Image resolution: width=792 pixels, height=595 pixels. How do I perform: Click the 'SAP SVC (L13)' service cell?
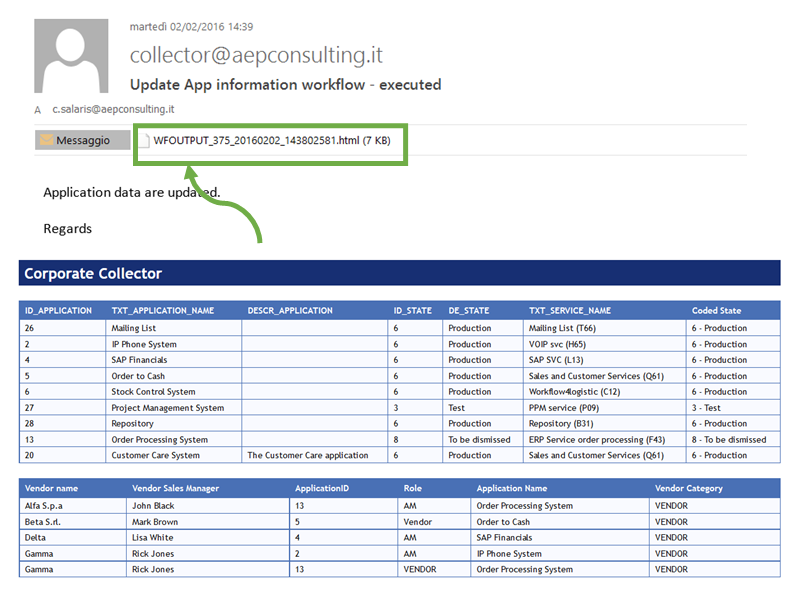tap(604, 360)
